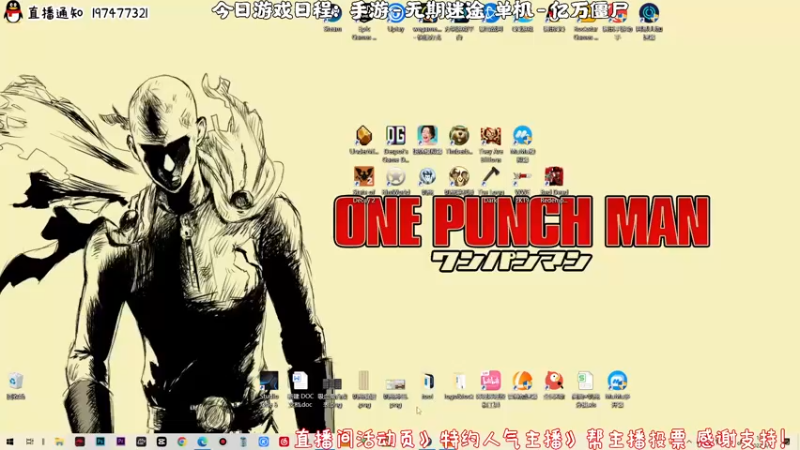Open the blue round character game shortcut
The height and width of the screenshot is (450, 800).
(427, 181)
